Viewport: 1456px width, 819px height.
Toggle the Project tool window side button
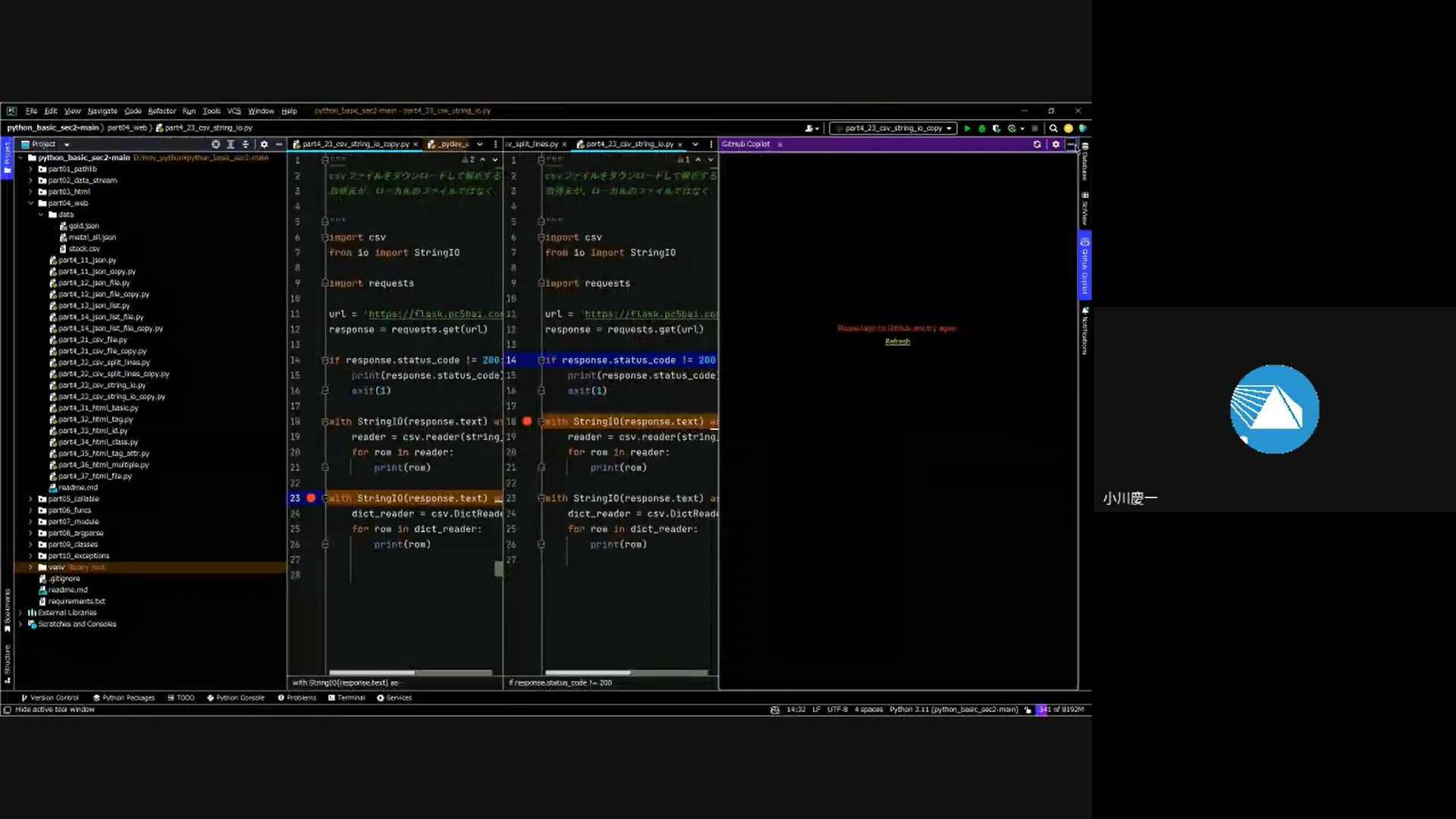[x=8, y=157]
